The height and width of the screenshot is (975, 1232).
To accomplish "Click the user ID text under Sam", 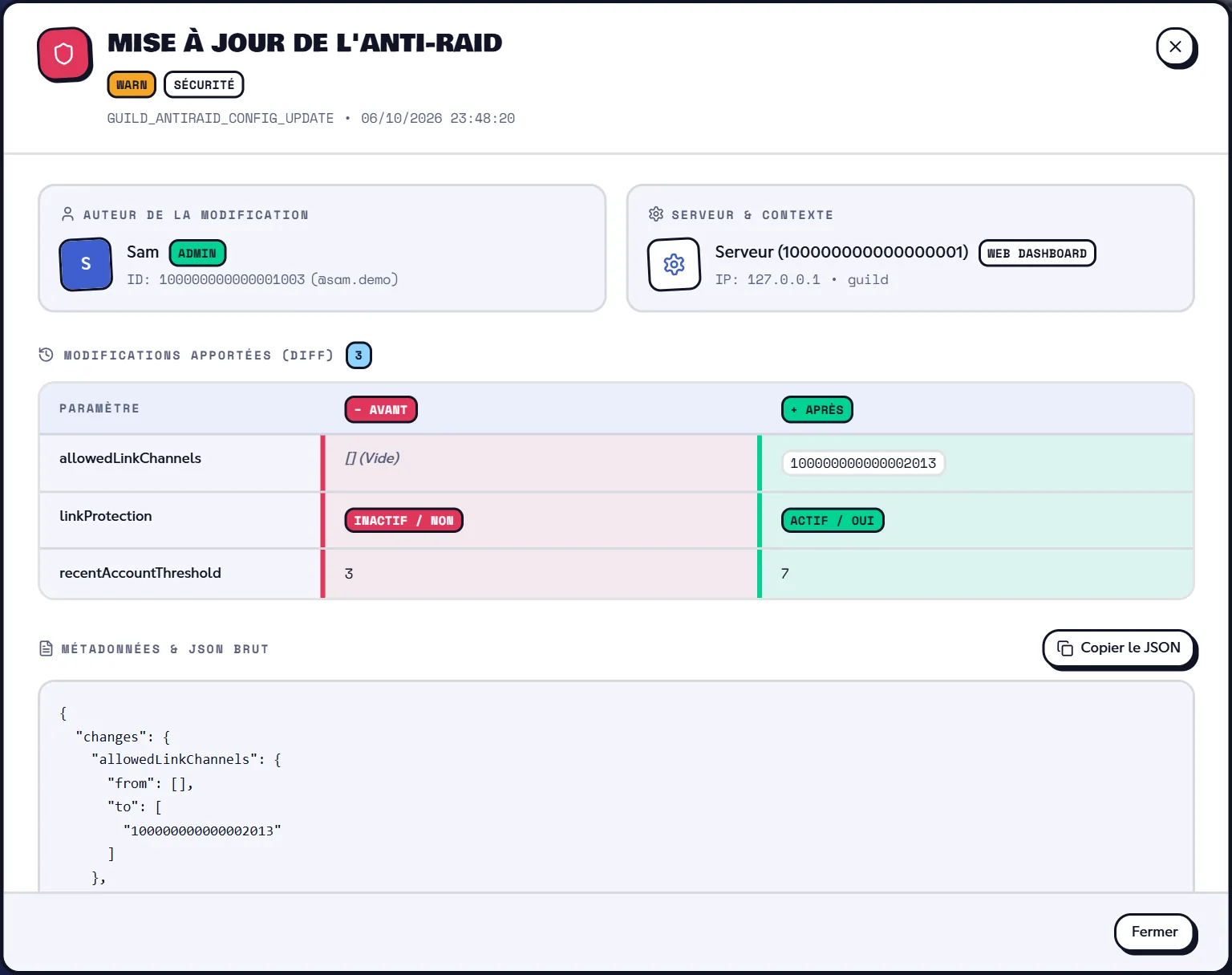I will tap(262, 279).
